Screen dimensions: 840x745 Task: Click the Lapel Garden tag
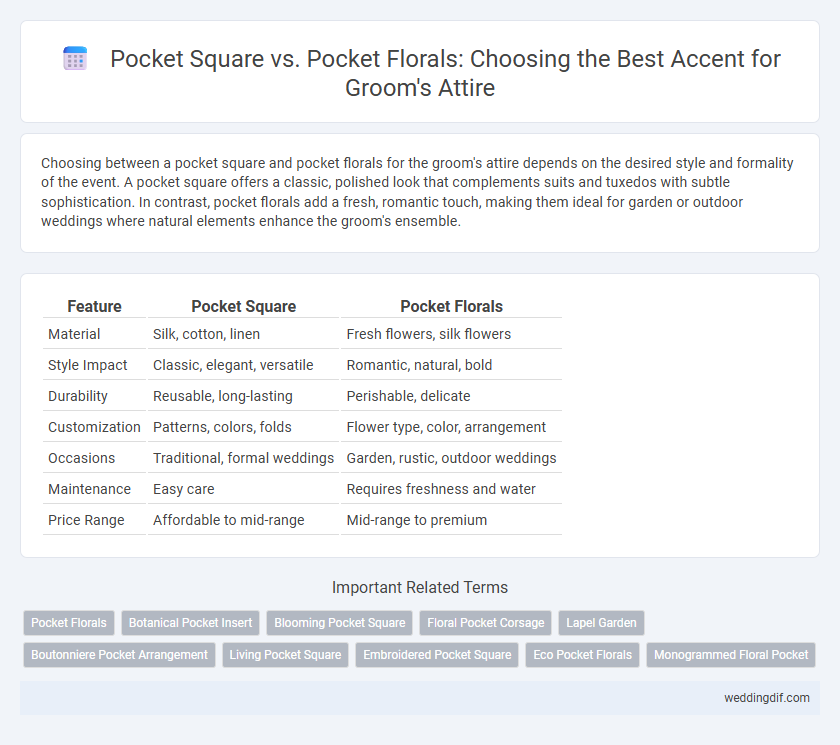coord(601,623)
